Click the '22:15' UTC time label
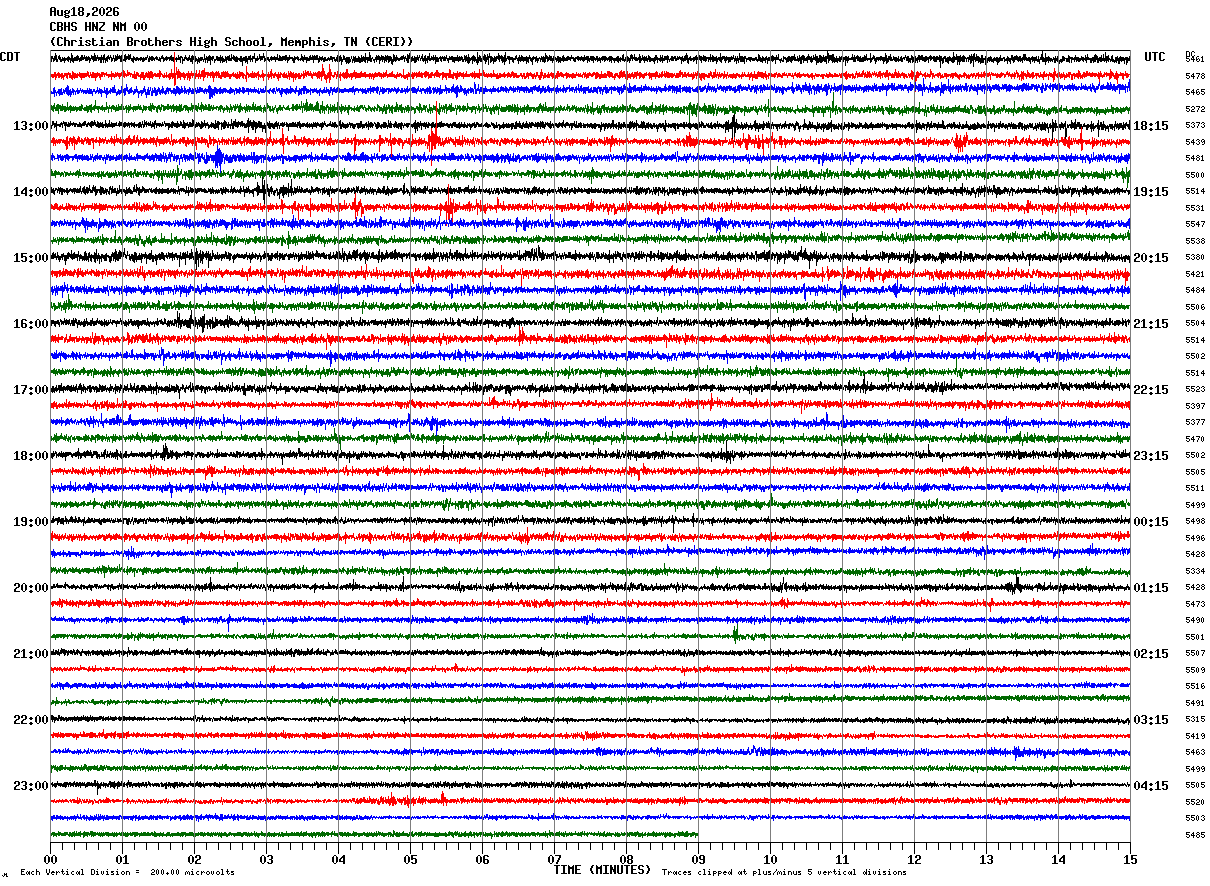 click(x=1150, y=390)
